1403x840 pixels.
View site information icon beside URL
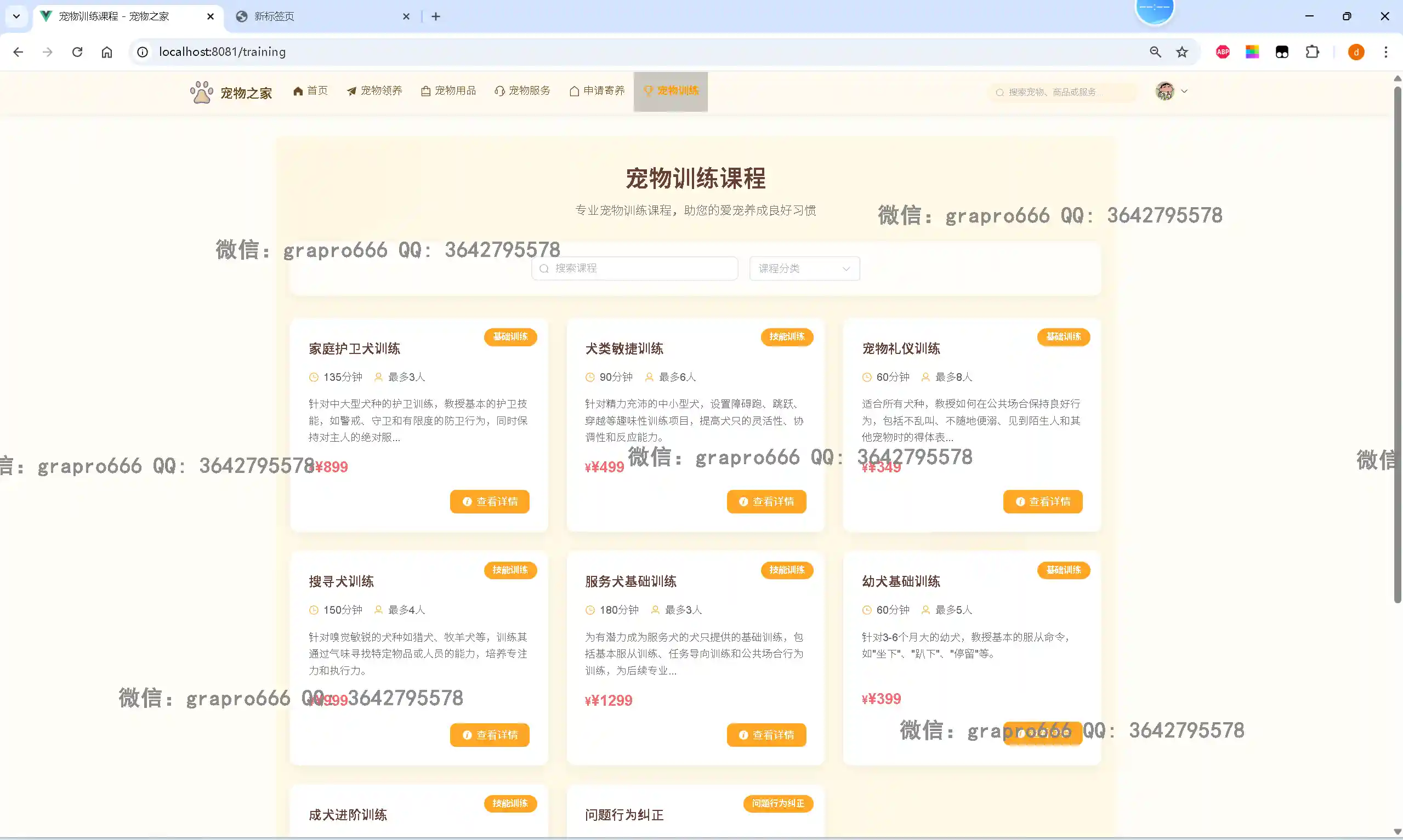click(143, 52)
